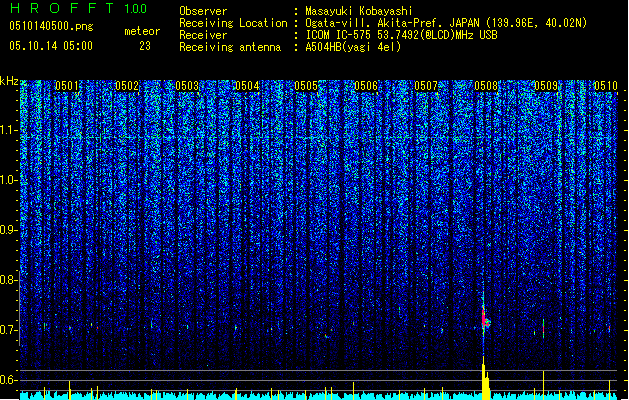Screen dimensions: 629x400
Task: Click the 0503 time marker
Action: click(187, 86)
